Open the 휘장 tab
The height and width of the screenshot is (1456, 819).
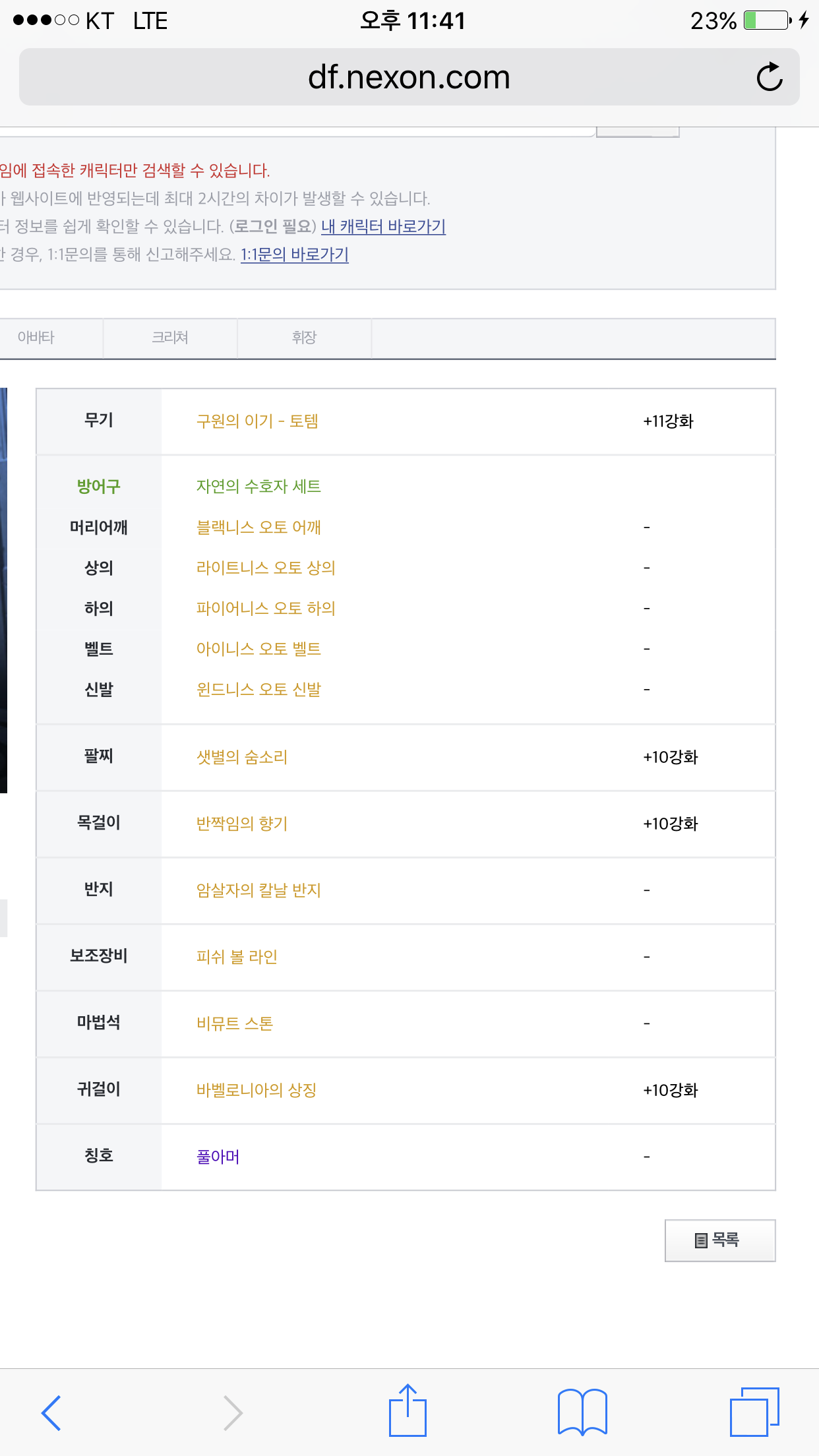[305, 338]
